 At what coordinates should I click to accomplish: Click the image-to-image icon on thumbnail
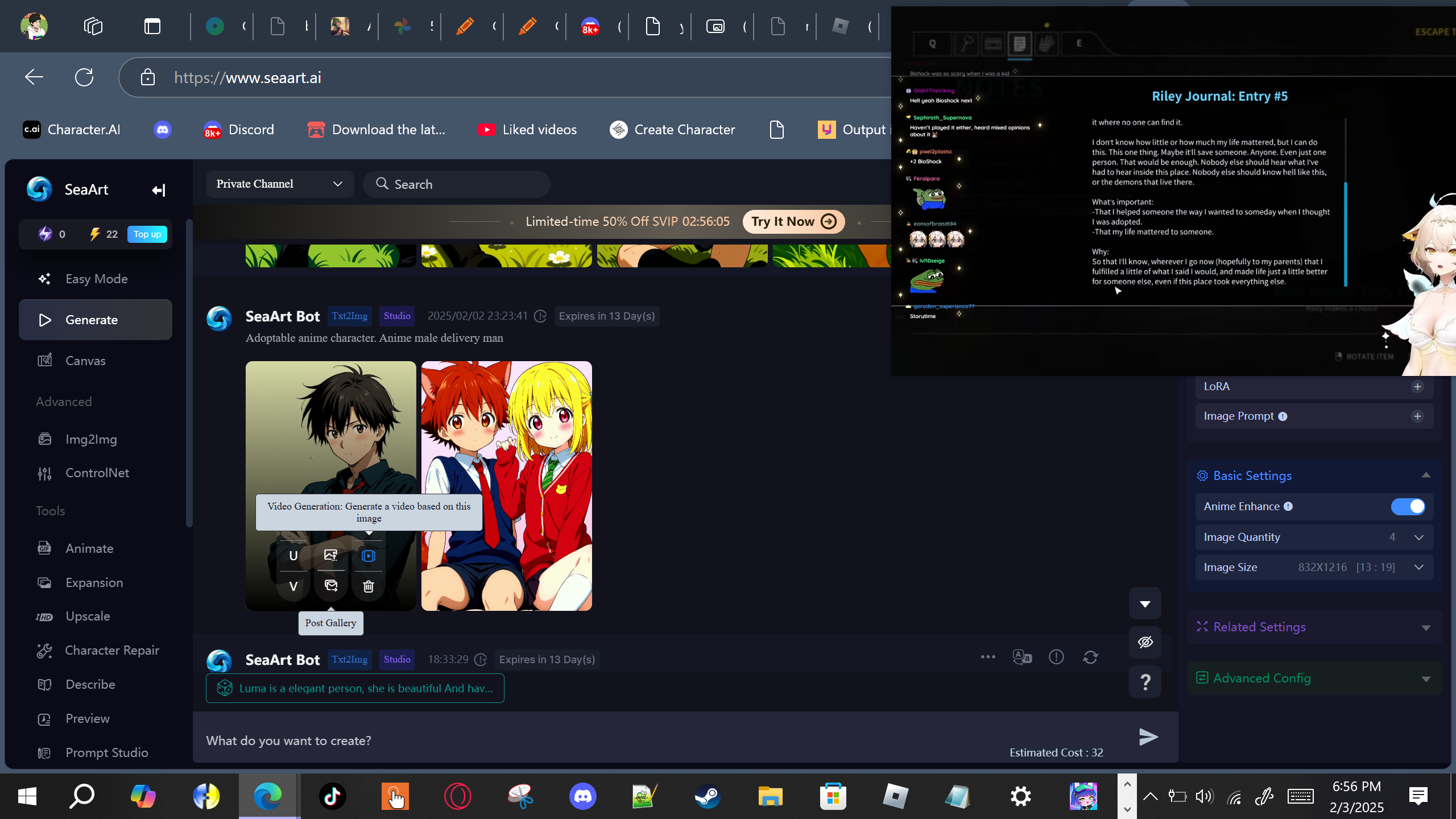pos(331,556)
